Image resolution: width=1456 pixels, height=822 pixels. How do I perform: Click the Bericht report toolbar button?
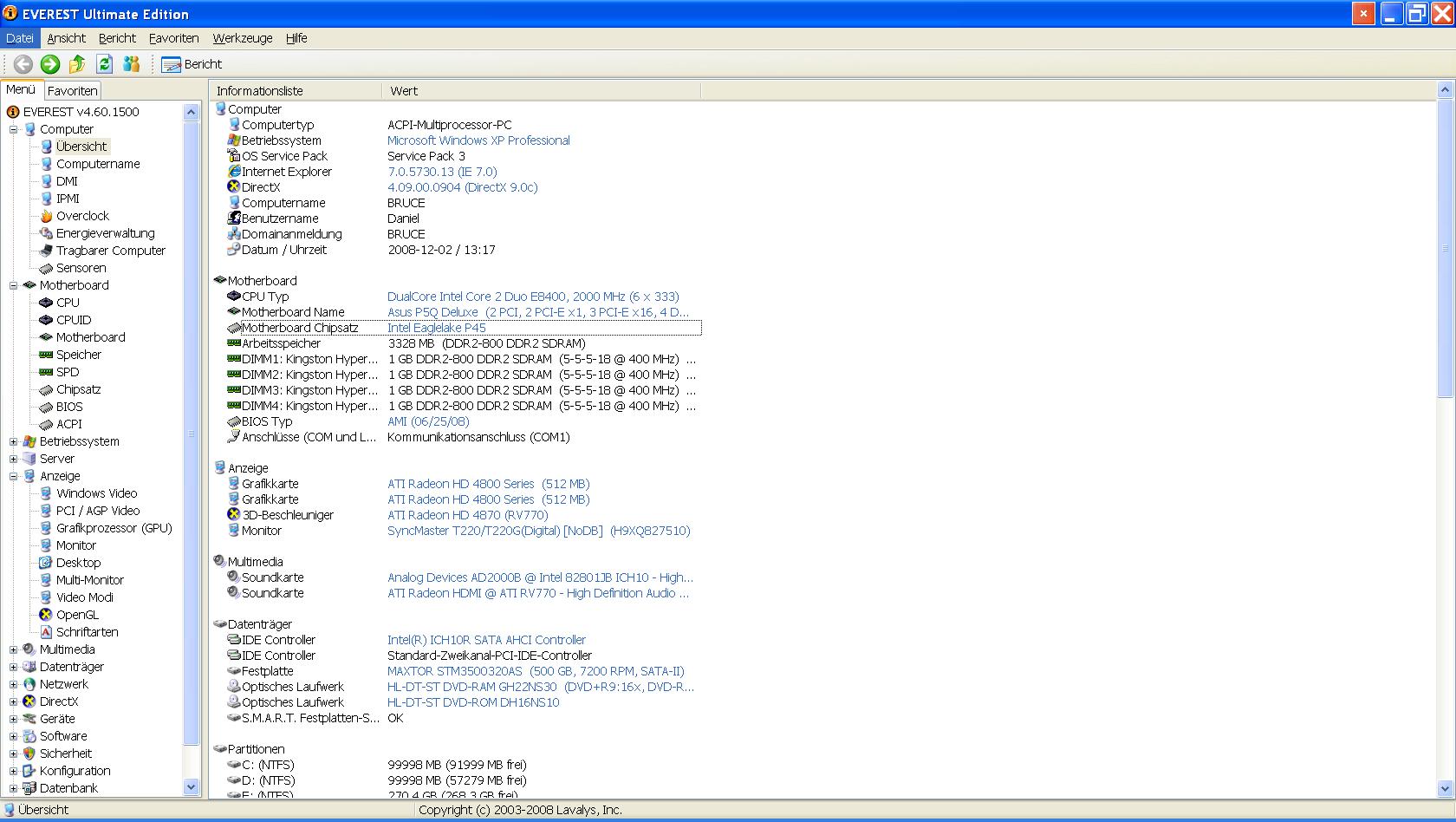[192, 64]
